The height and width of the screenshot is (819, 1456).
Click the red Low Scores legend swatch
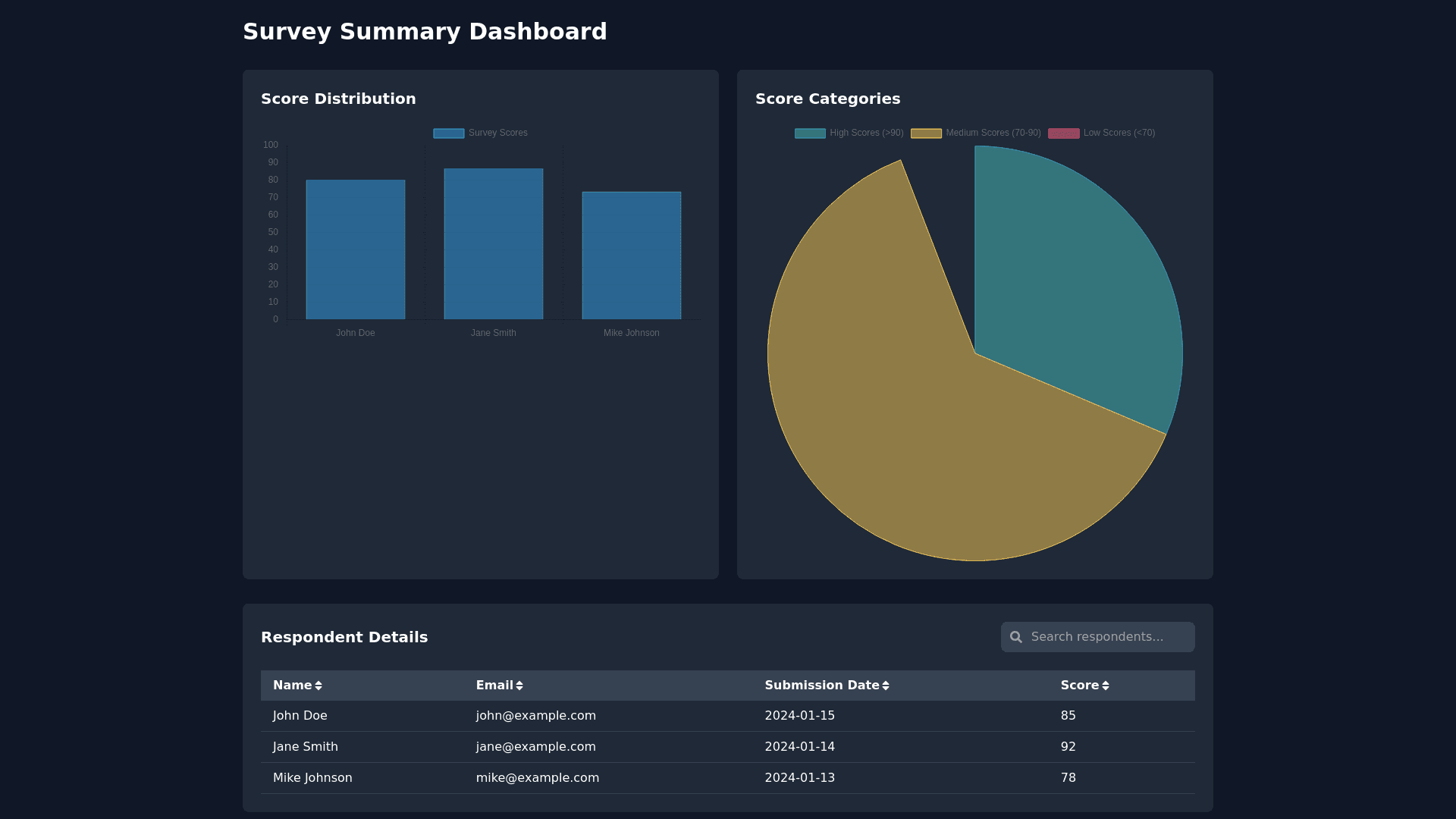click(1063, 133)
